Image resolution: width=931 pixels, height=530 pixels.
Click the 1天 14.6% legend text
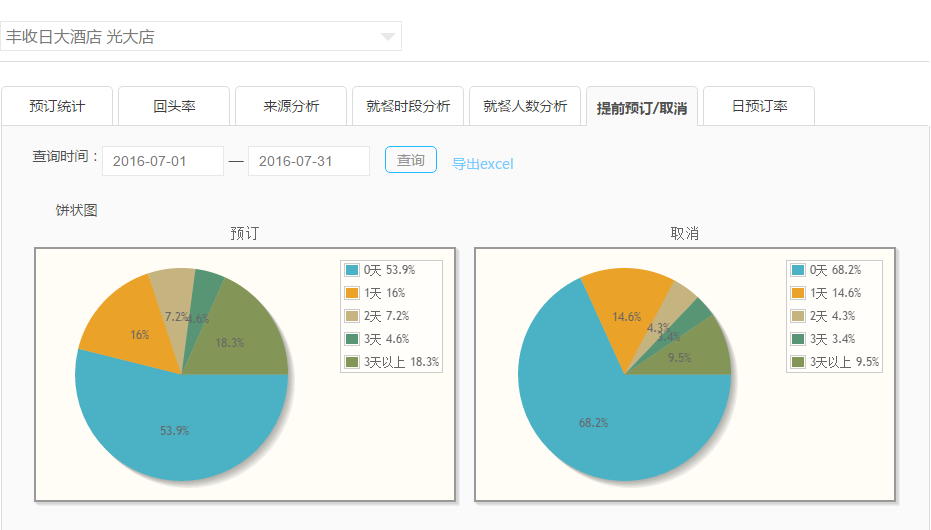coord(835,293)
